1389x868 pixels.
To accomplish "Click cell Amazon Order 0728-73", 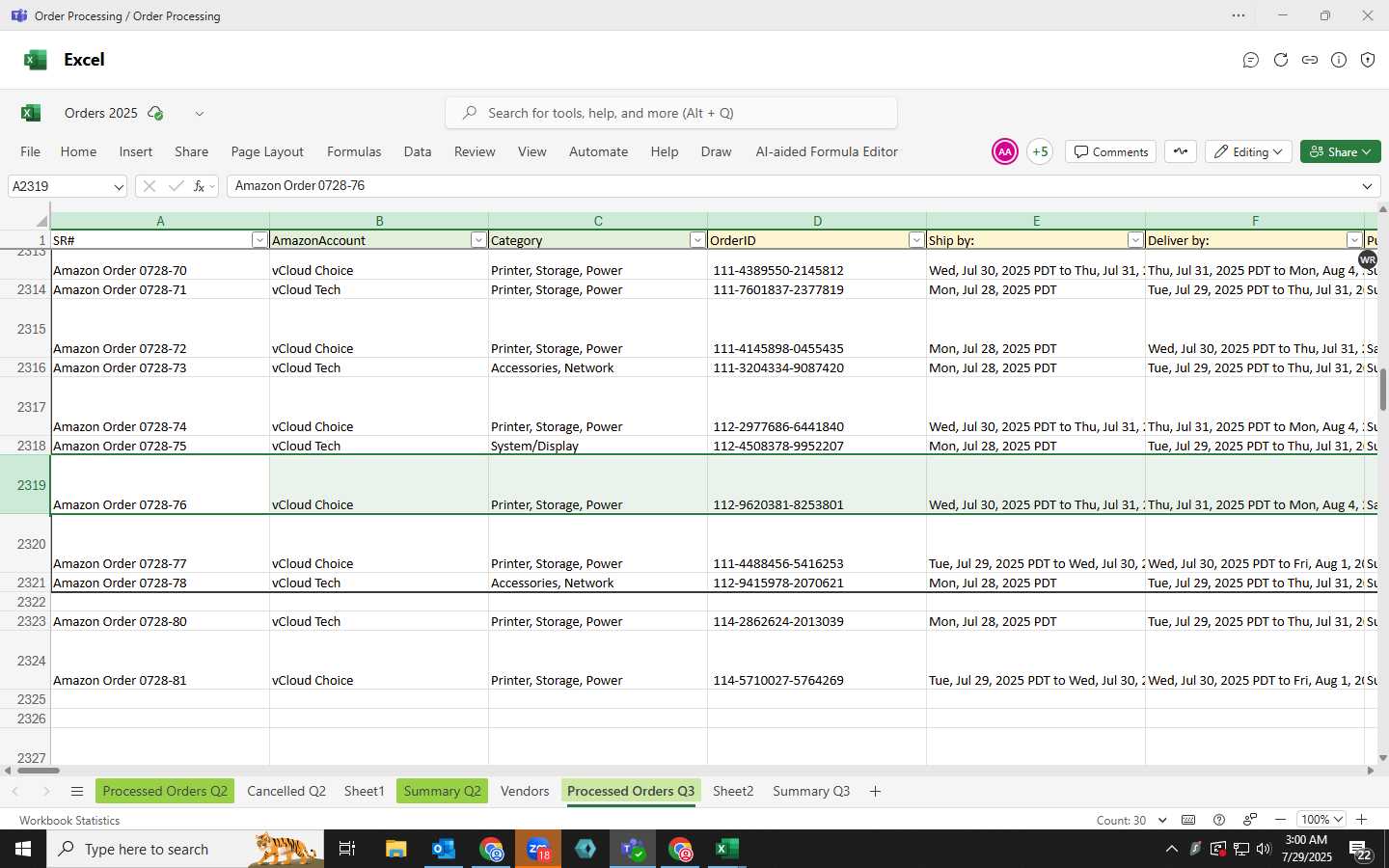I will point(160,367).
